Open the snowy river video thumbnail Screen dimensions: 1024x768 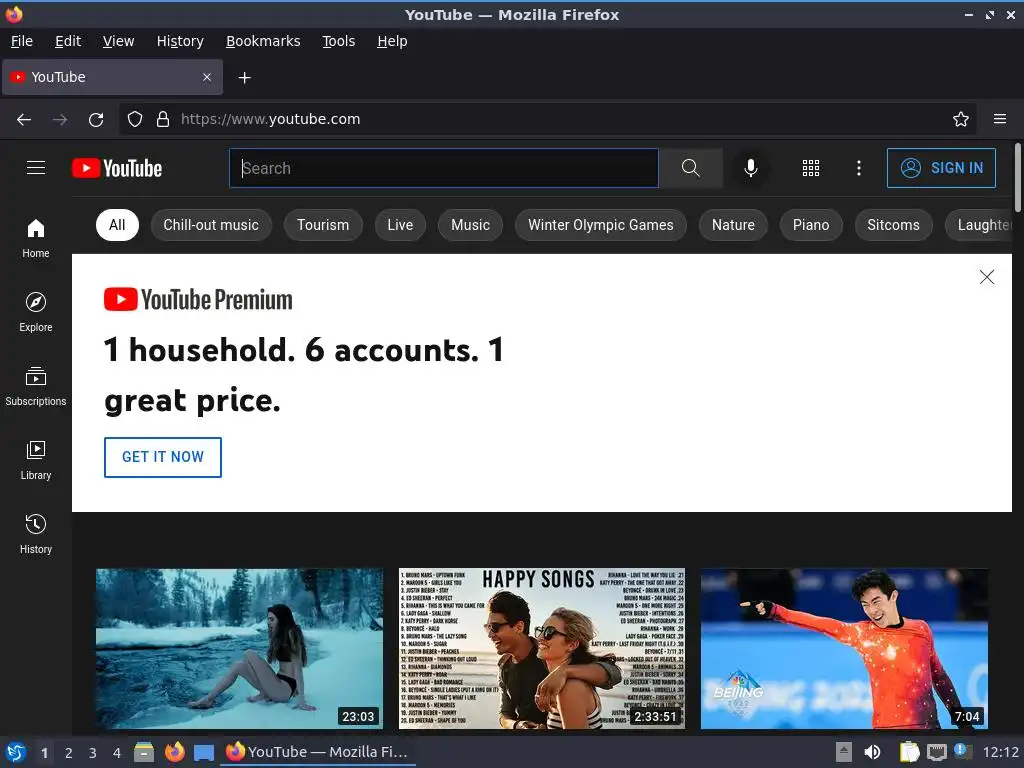click(239, 648)
